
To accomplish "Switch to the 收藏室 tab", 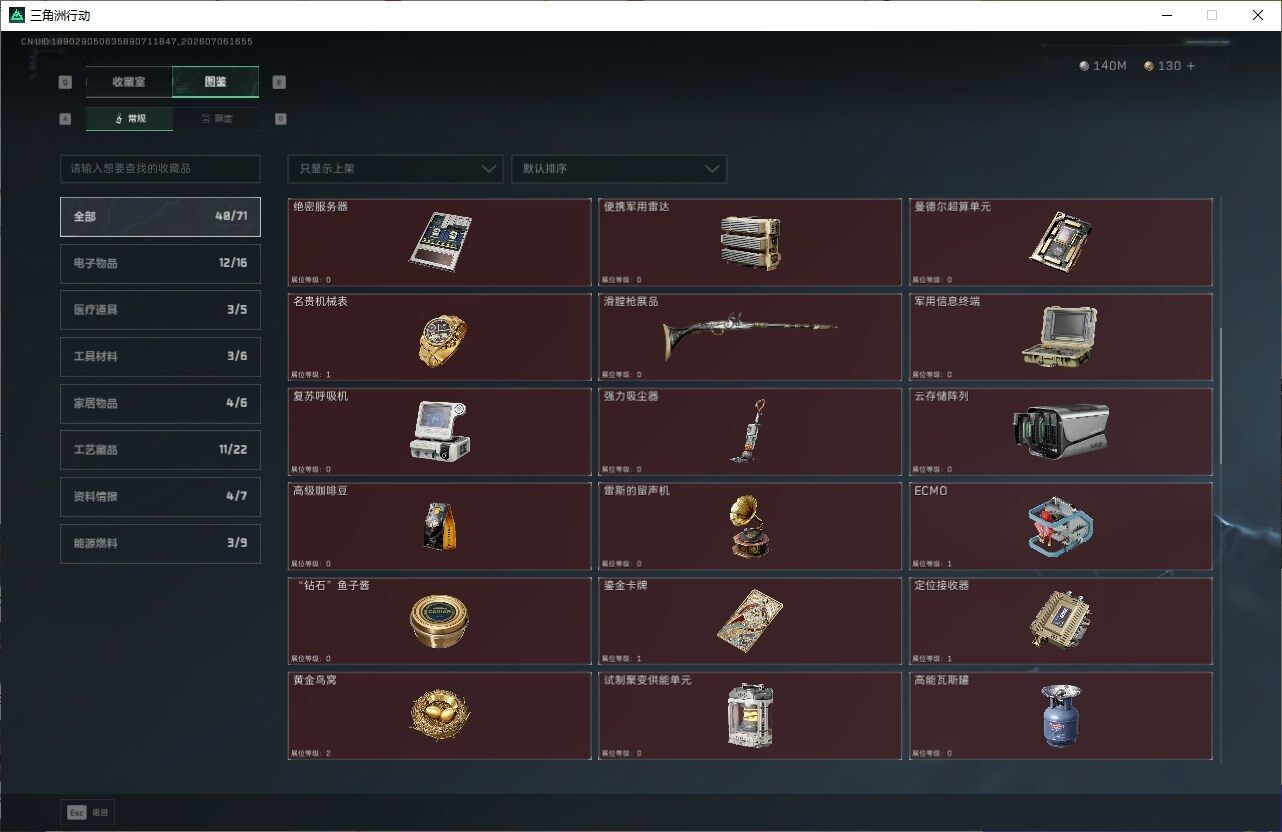I will pos(129,82).
